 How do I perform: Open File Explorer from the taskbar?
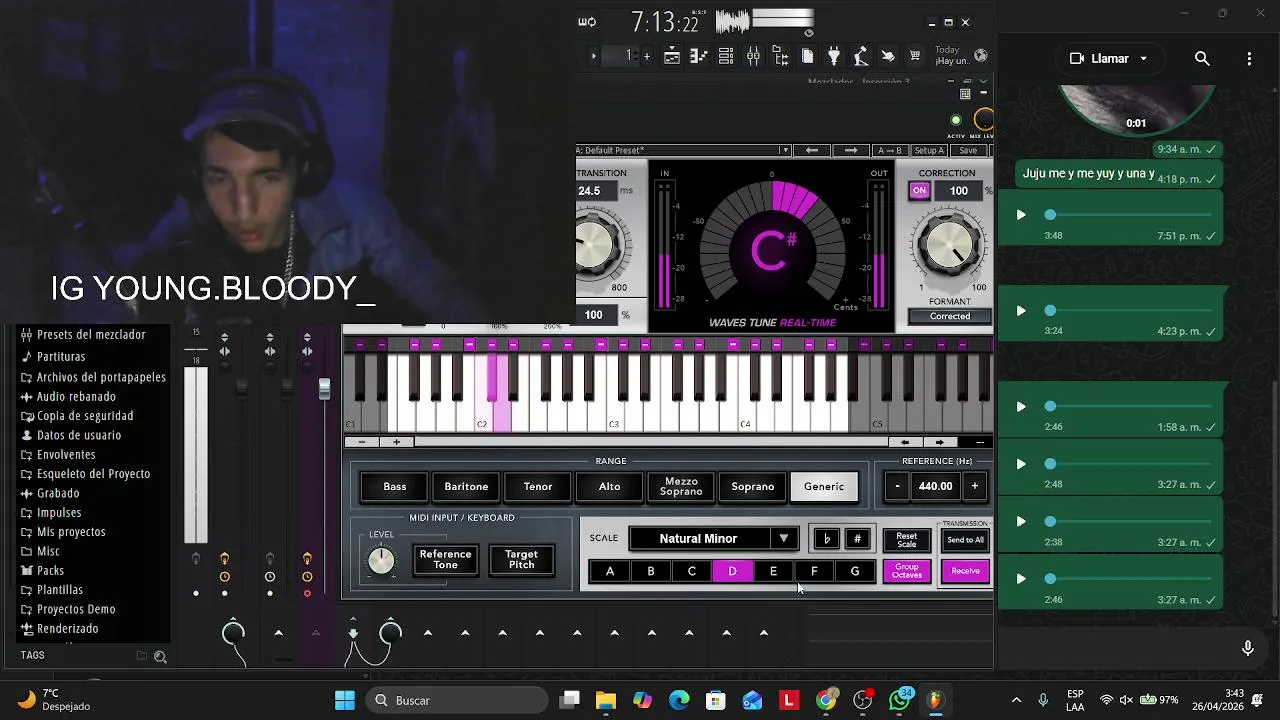(606, 700)
